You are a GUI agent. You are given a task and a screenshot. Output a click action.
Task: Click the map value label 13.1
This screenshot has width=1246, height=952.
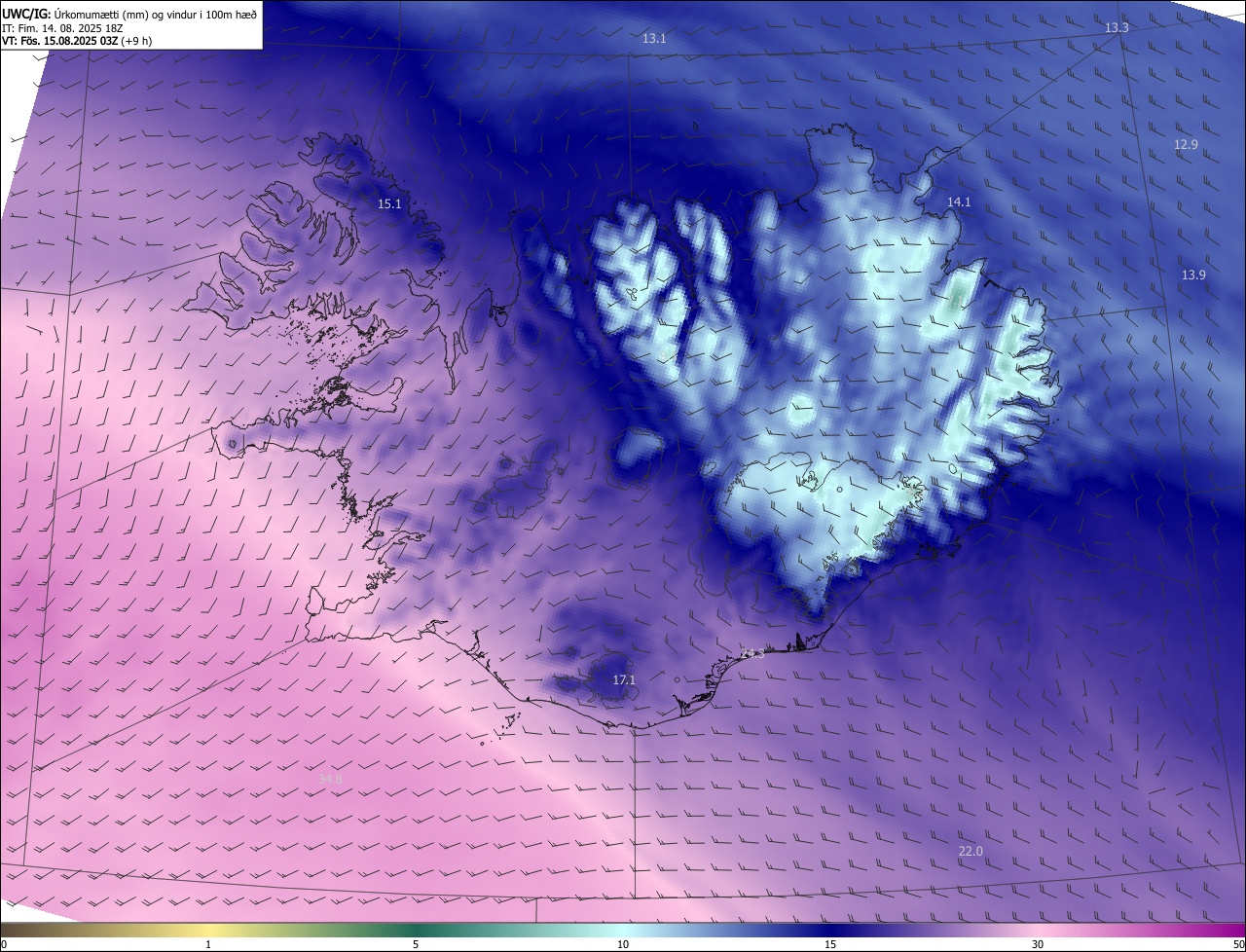654,39
